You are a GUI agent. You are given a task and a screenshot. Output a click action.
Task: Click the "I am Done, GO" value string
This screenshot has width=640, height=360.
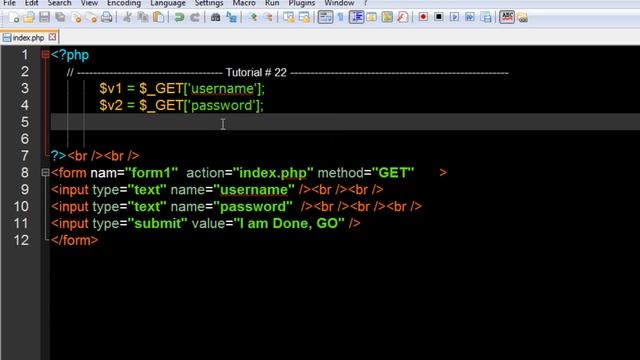[289, 223]
